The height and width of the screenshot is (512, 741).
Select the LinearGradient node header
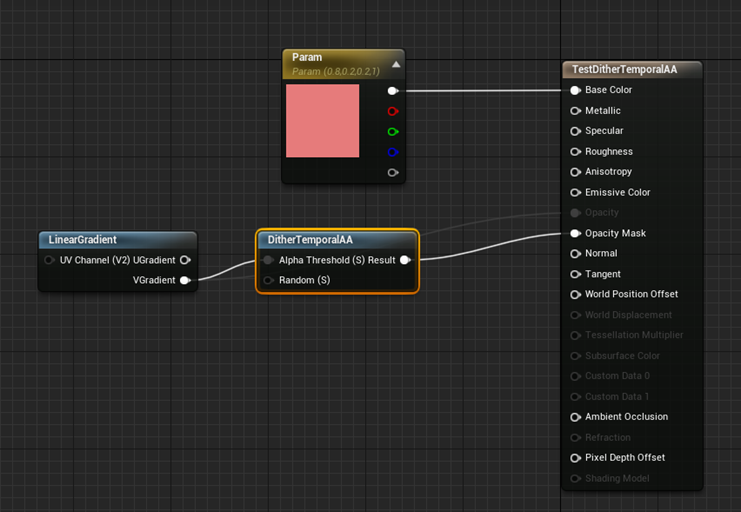click(118, 240)
